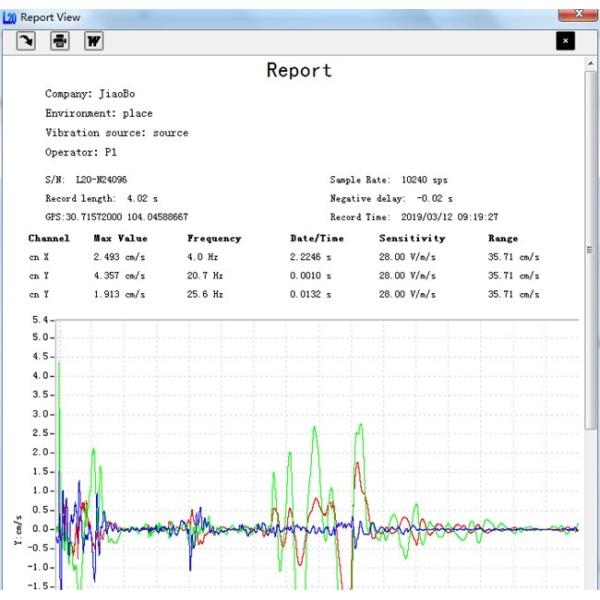Close the Report View window

[x=576, y=14]
